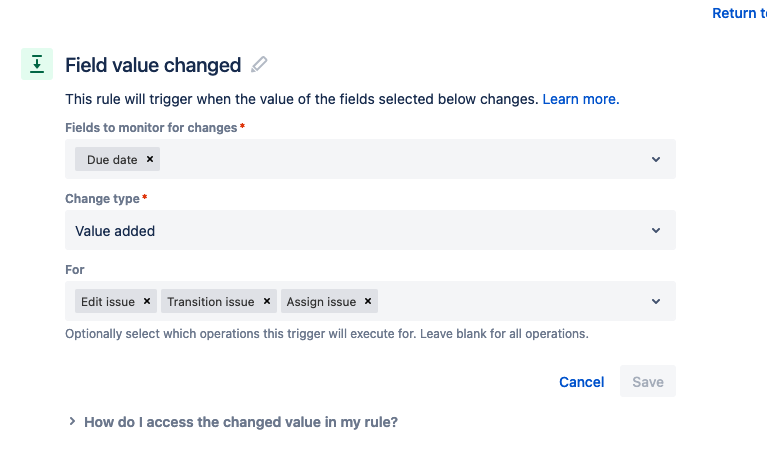Open the Learn more link
This screenshot has width=767, height=463.
[x=579, y=99]
